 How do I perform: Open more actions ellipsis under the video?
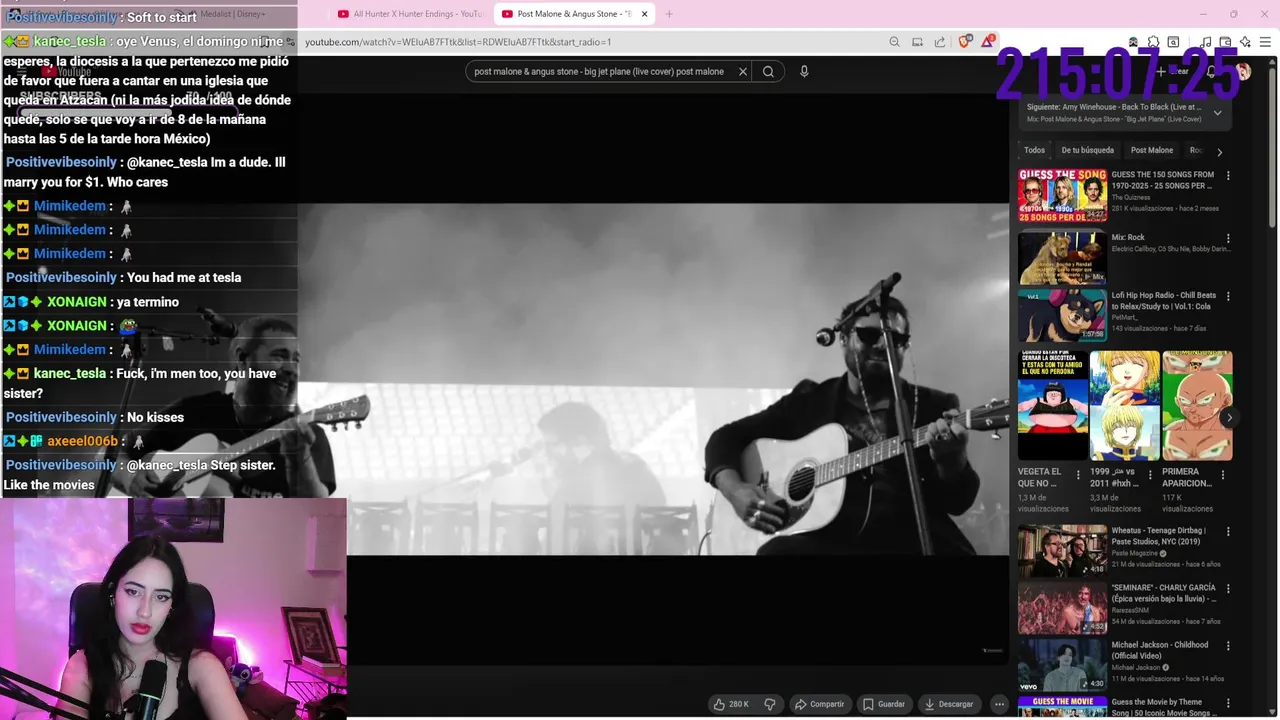pyautogui.click(x=999, y=704)
